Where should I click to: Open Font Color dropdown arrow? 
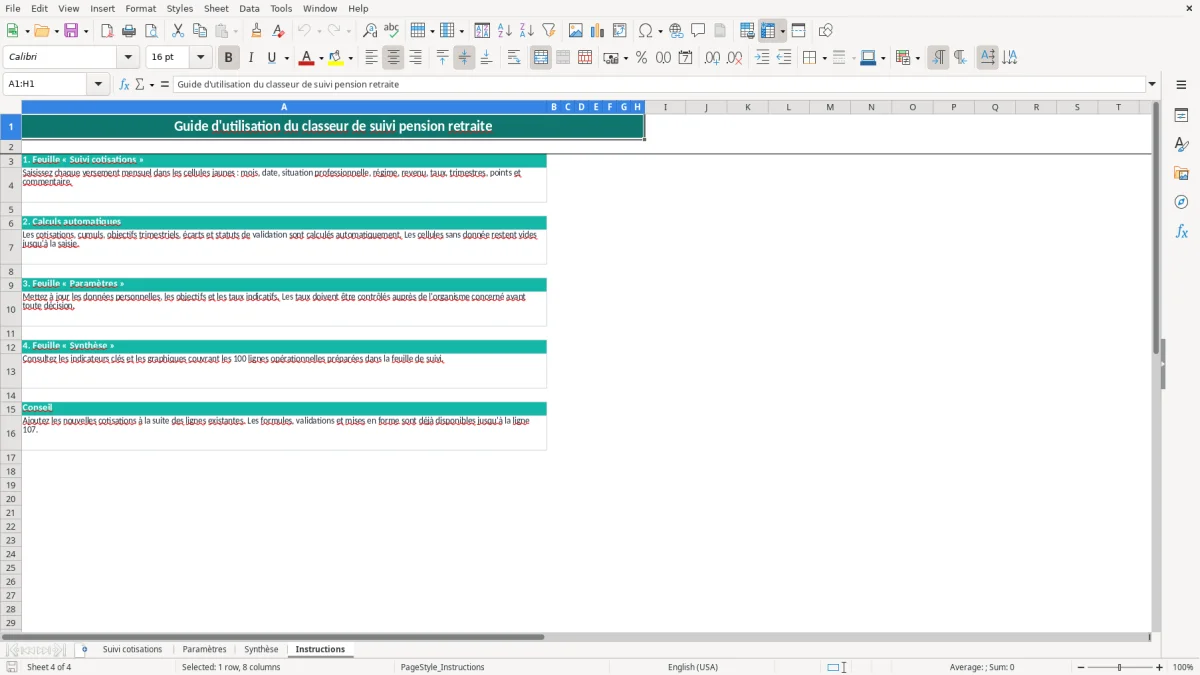320,58
